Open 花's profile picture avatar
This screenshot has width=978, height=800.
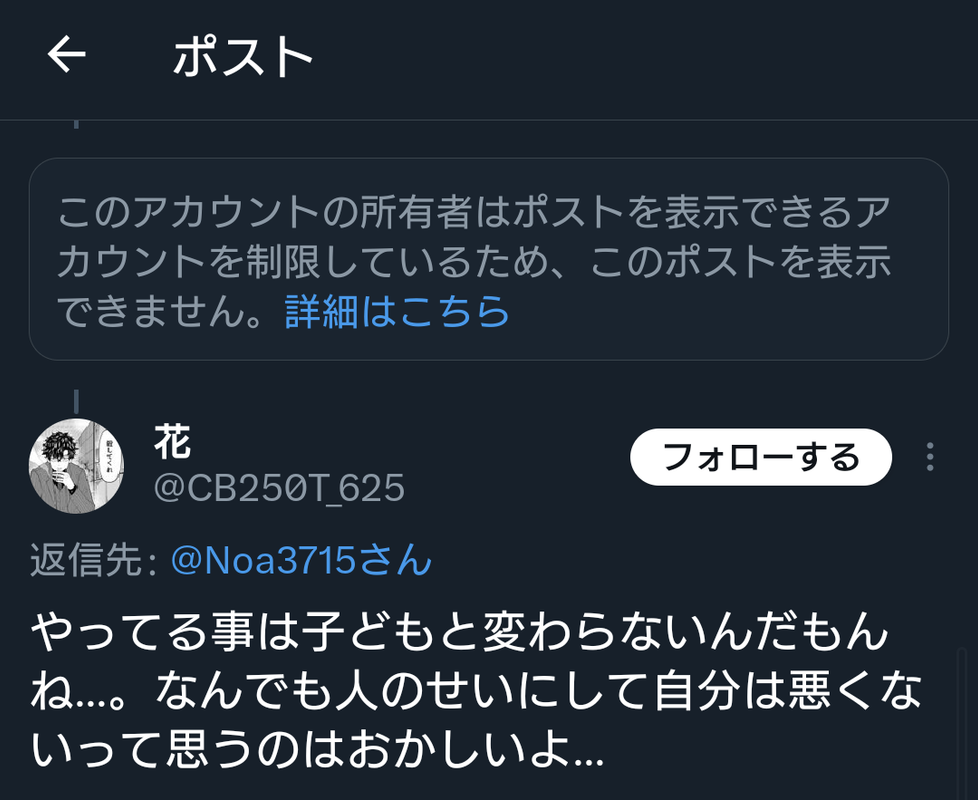pos(76,466)
